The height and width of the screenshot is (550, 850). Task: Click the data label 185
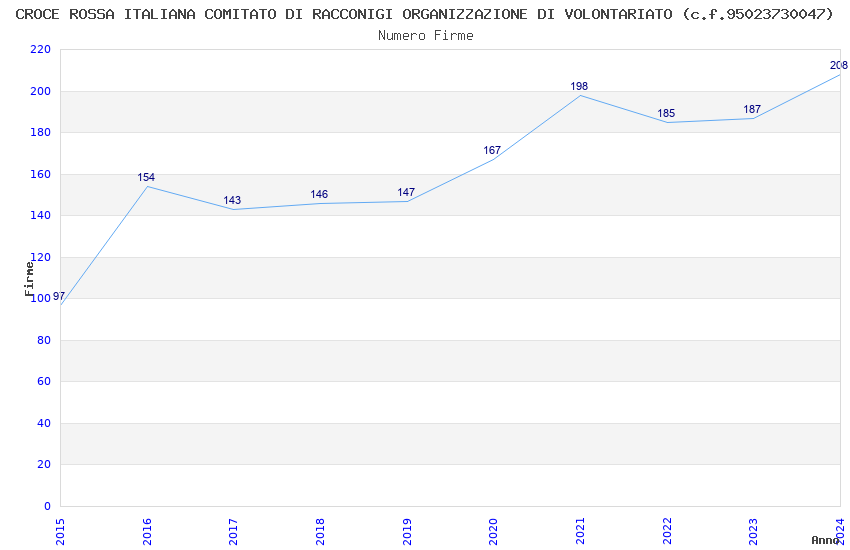point(666,113)
